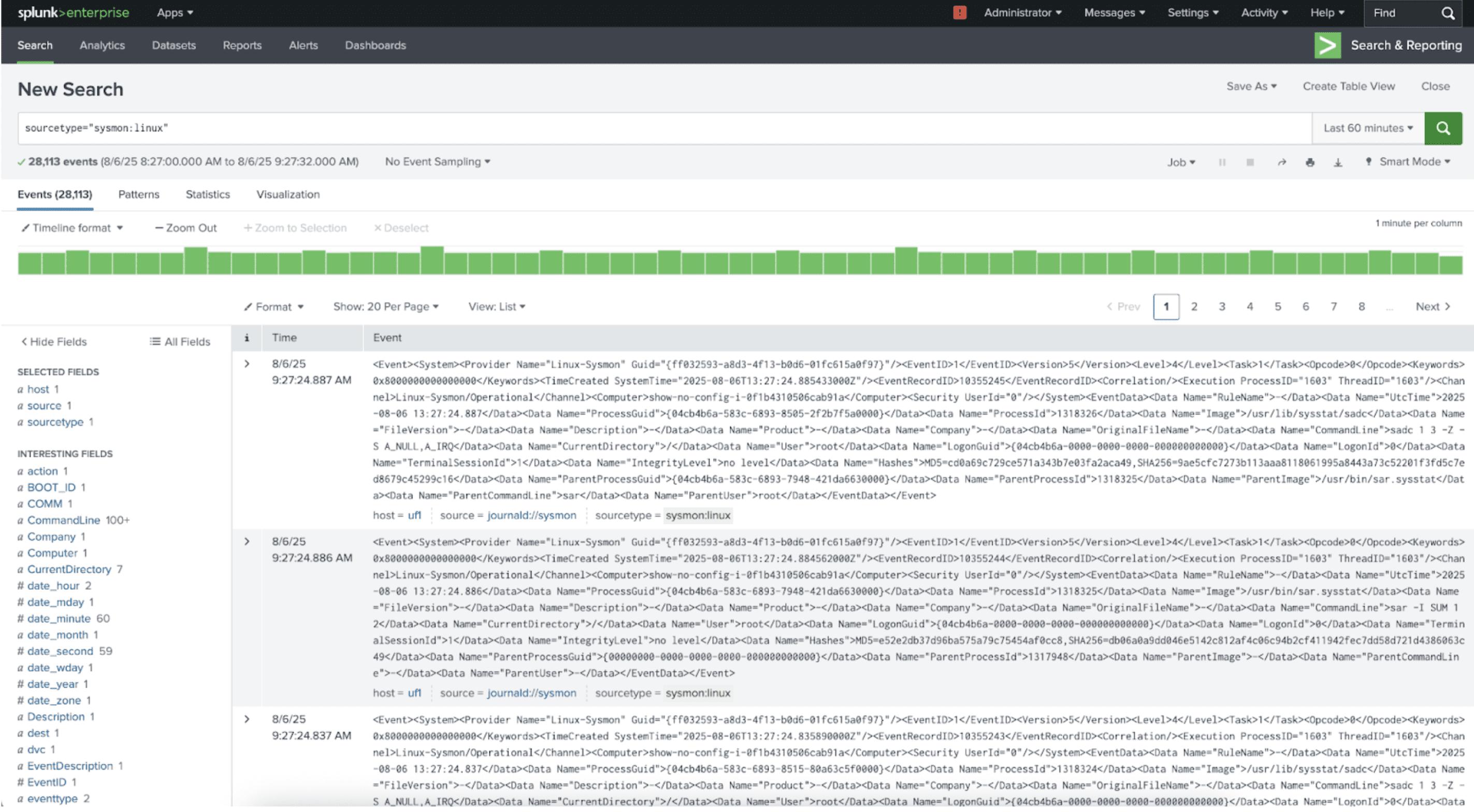1474x812 pixels.
Task: Click the tallest green timeline bar
Action: point(432,260)
